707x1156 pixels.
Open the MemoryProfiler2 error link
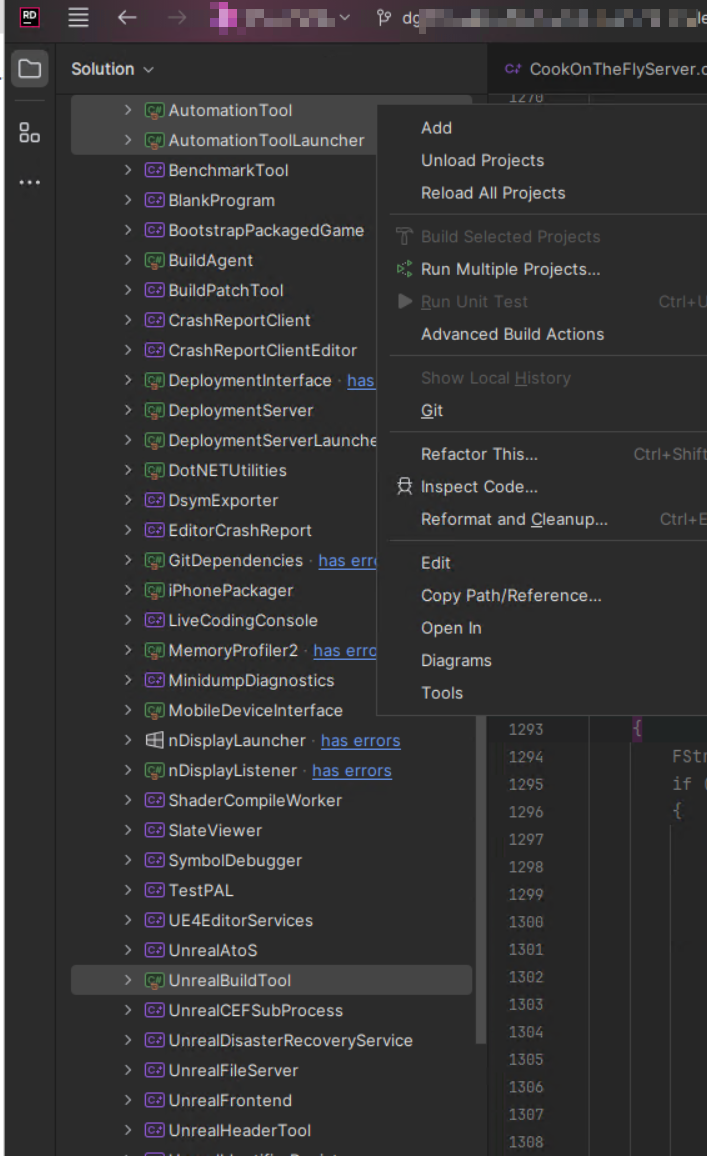click(345, 650)
